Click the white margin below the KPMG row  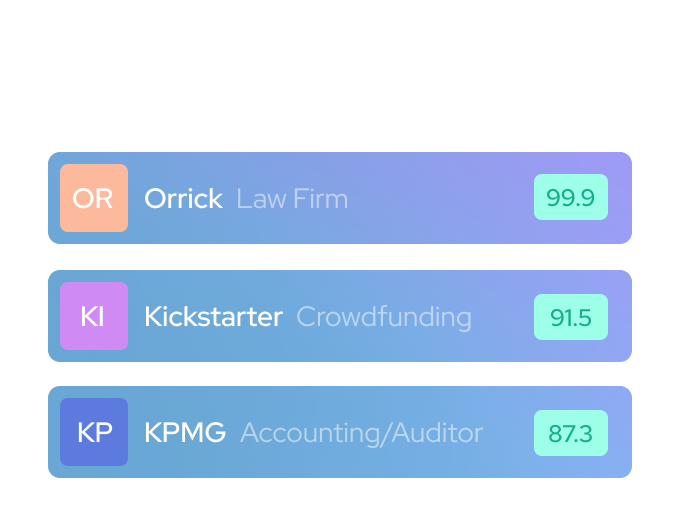pyautogui.click(x=340, y=498)
